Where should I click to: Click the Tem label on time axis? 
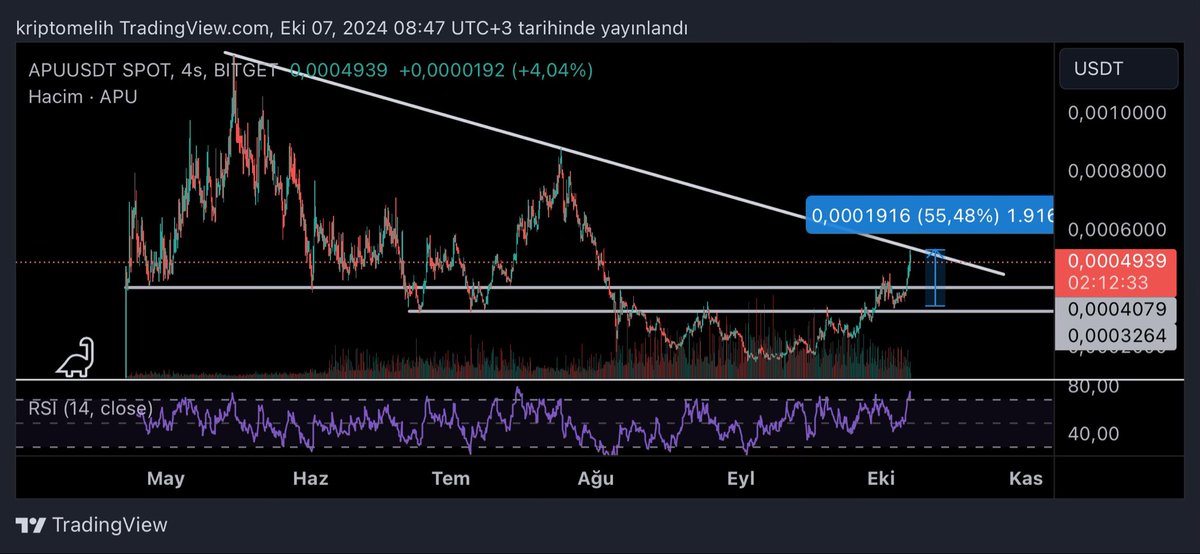(x=451, y=479)
